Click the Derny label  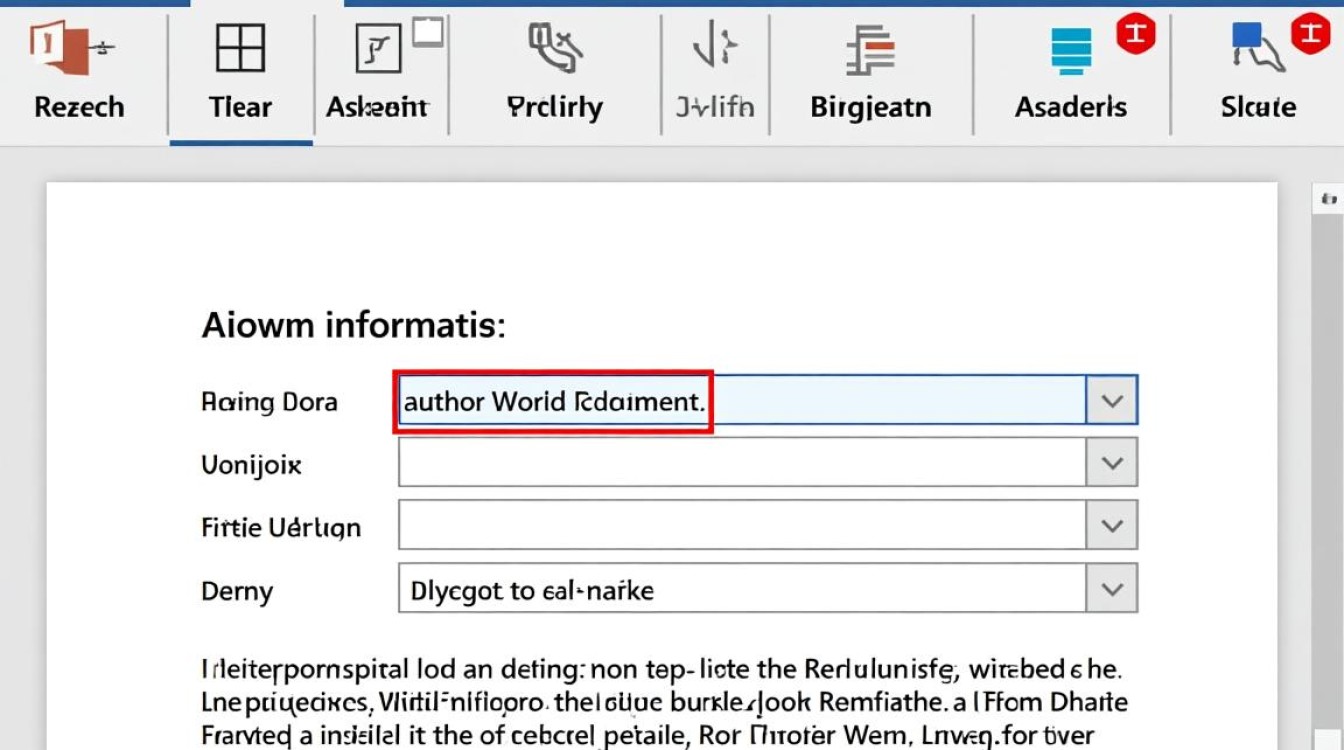click(237, 591)
